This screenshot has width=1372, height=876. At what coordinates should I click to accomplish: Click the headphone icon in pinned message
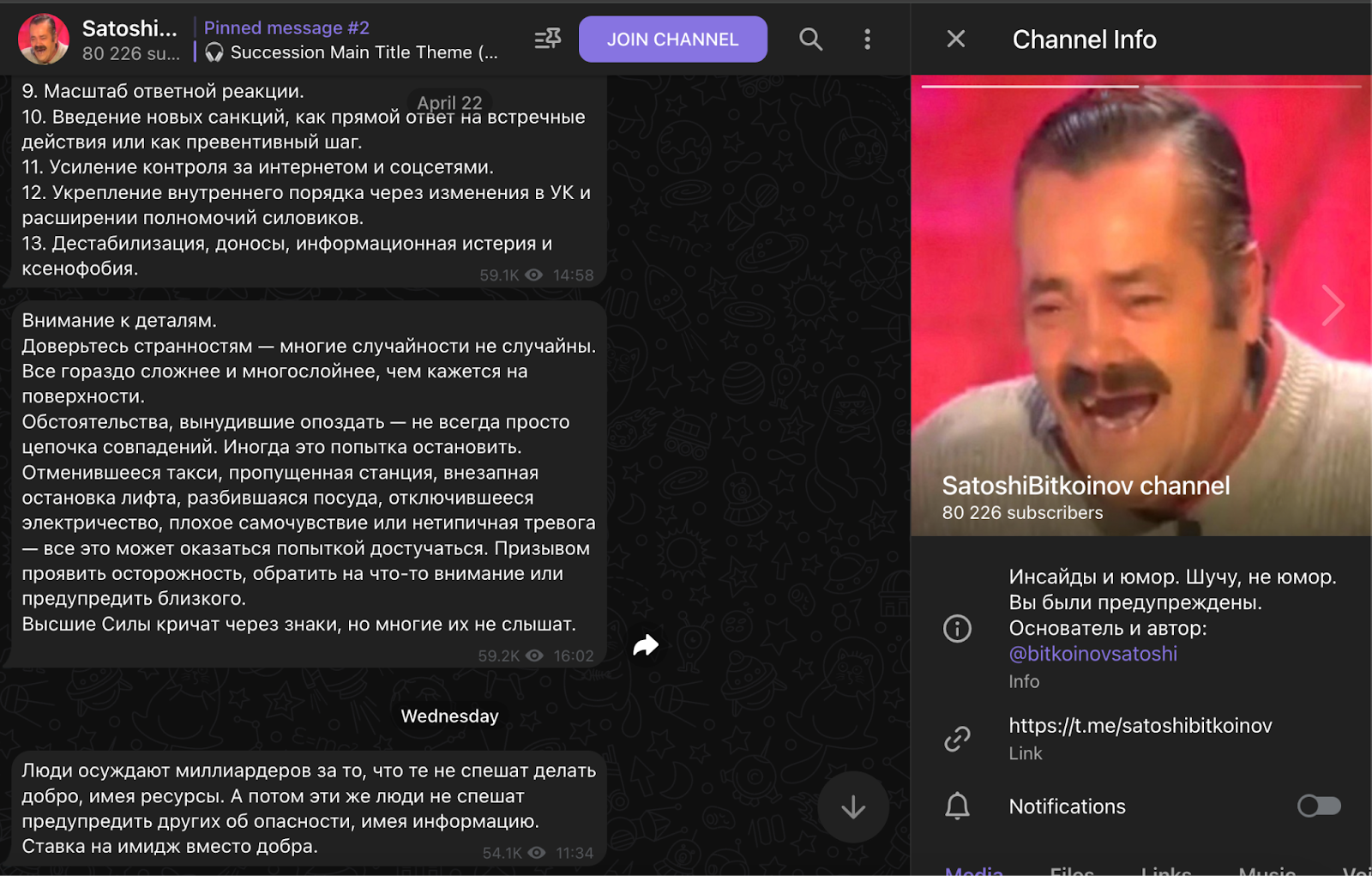[x=214, y=52]
